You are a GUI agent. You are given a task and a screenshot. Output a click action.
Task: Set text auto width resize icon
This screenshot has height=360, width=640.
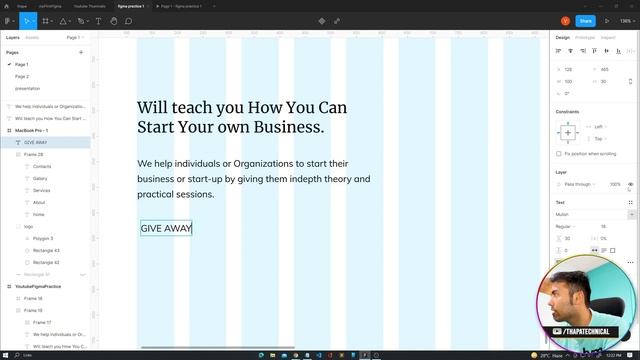click(595, 250)
